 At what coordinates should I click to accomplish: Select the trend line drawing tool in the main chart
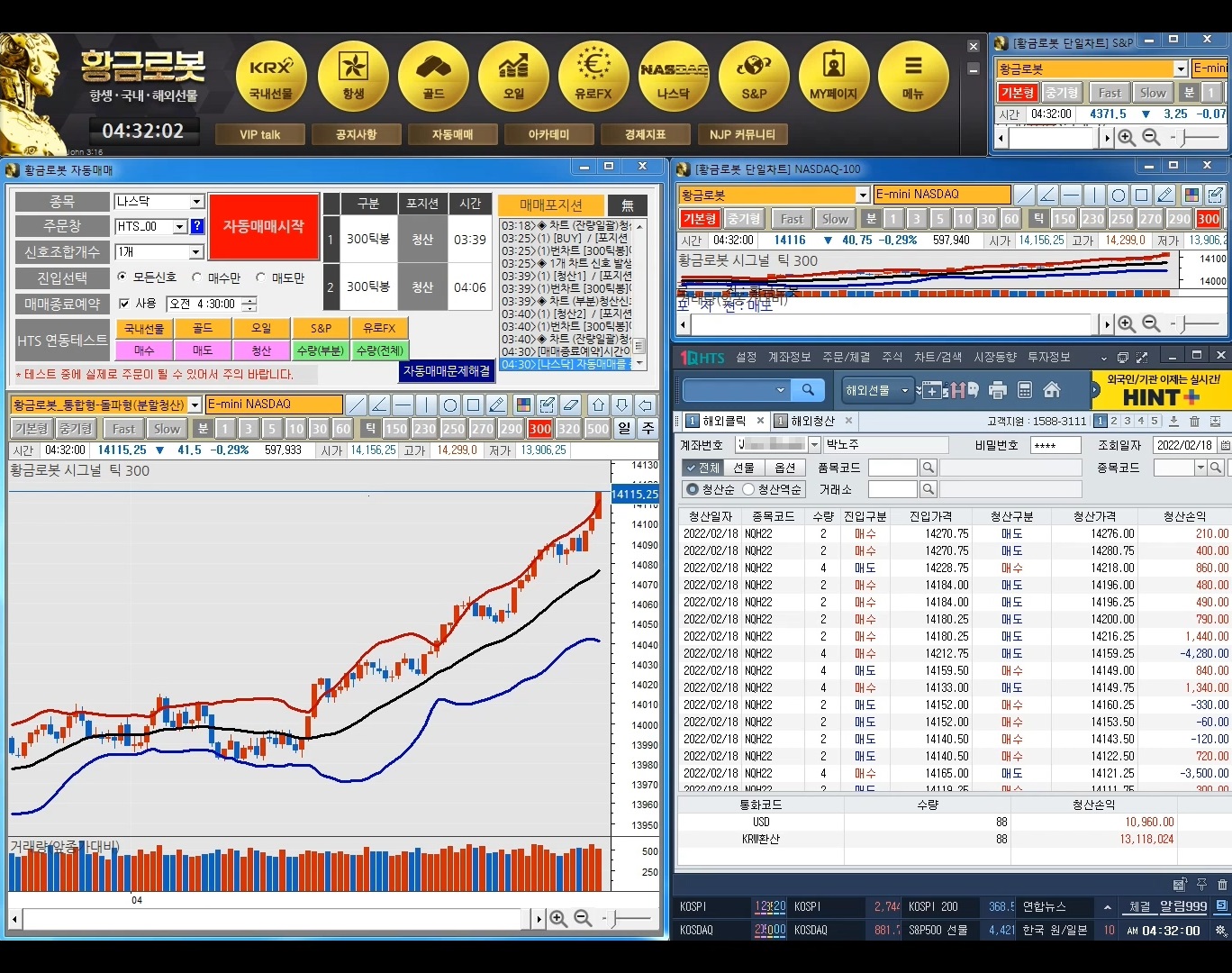pos(357,405)
